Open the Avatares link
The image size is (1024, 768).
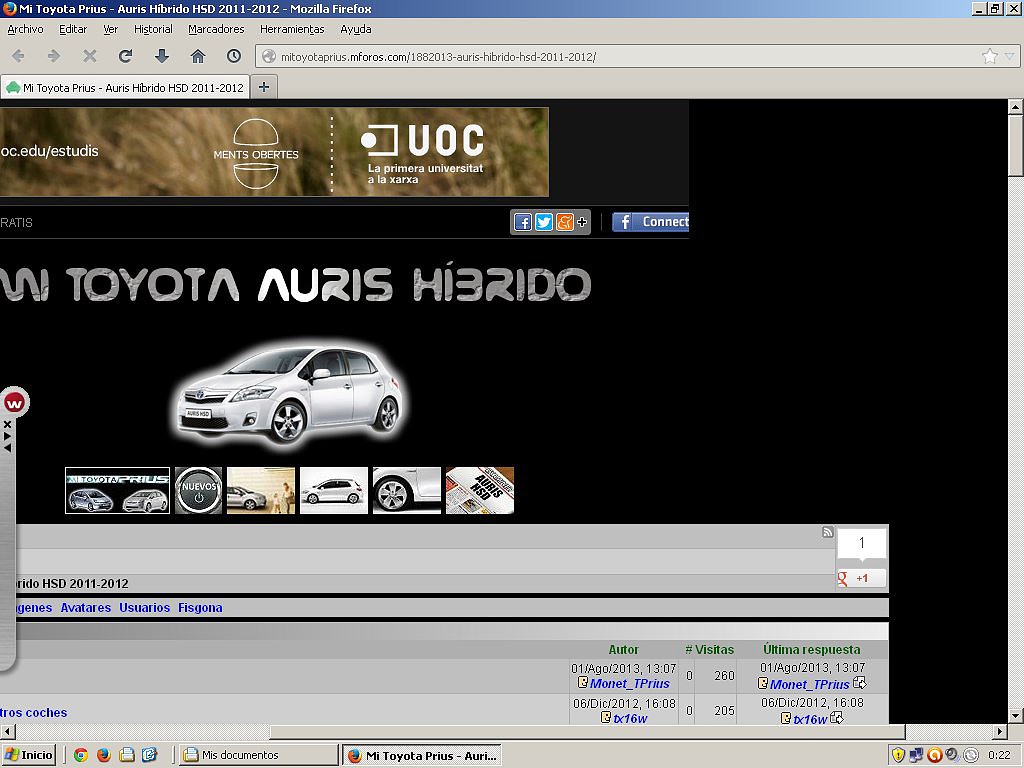86,607
